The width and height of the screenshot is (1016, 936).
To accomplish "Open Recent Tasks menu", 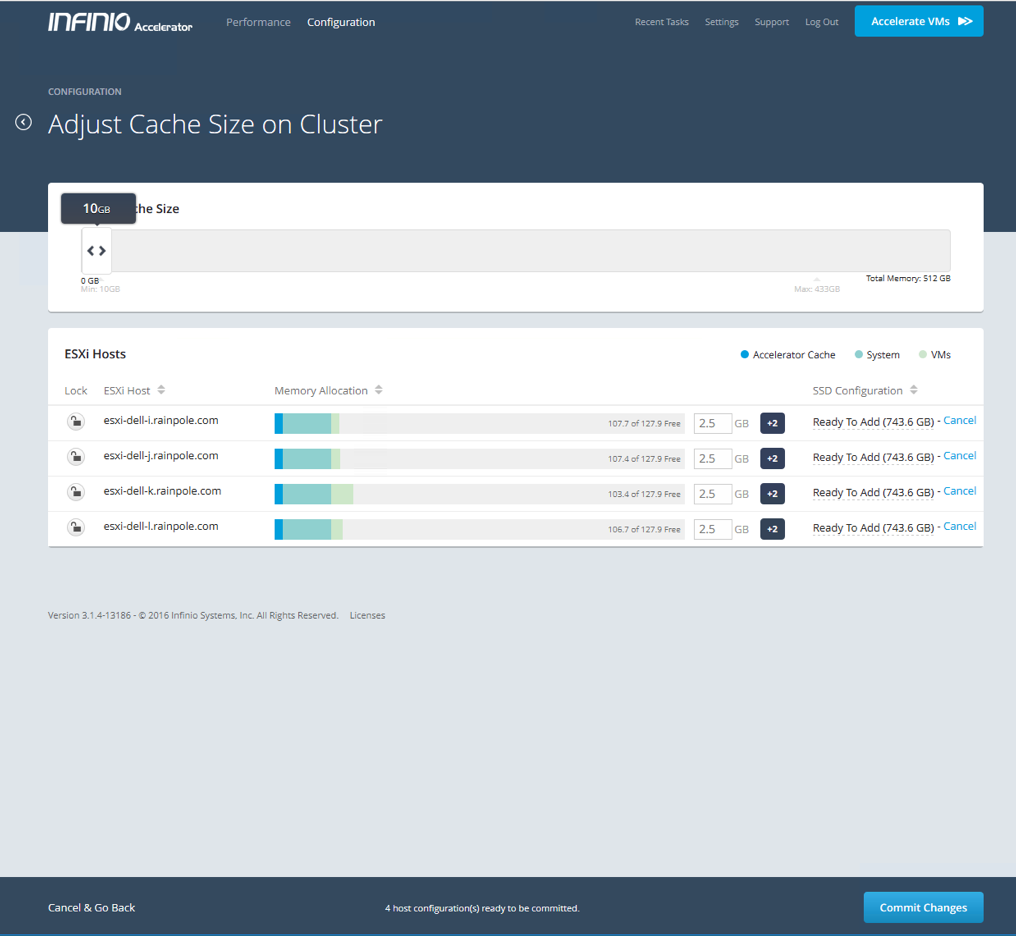I will 661,22.
